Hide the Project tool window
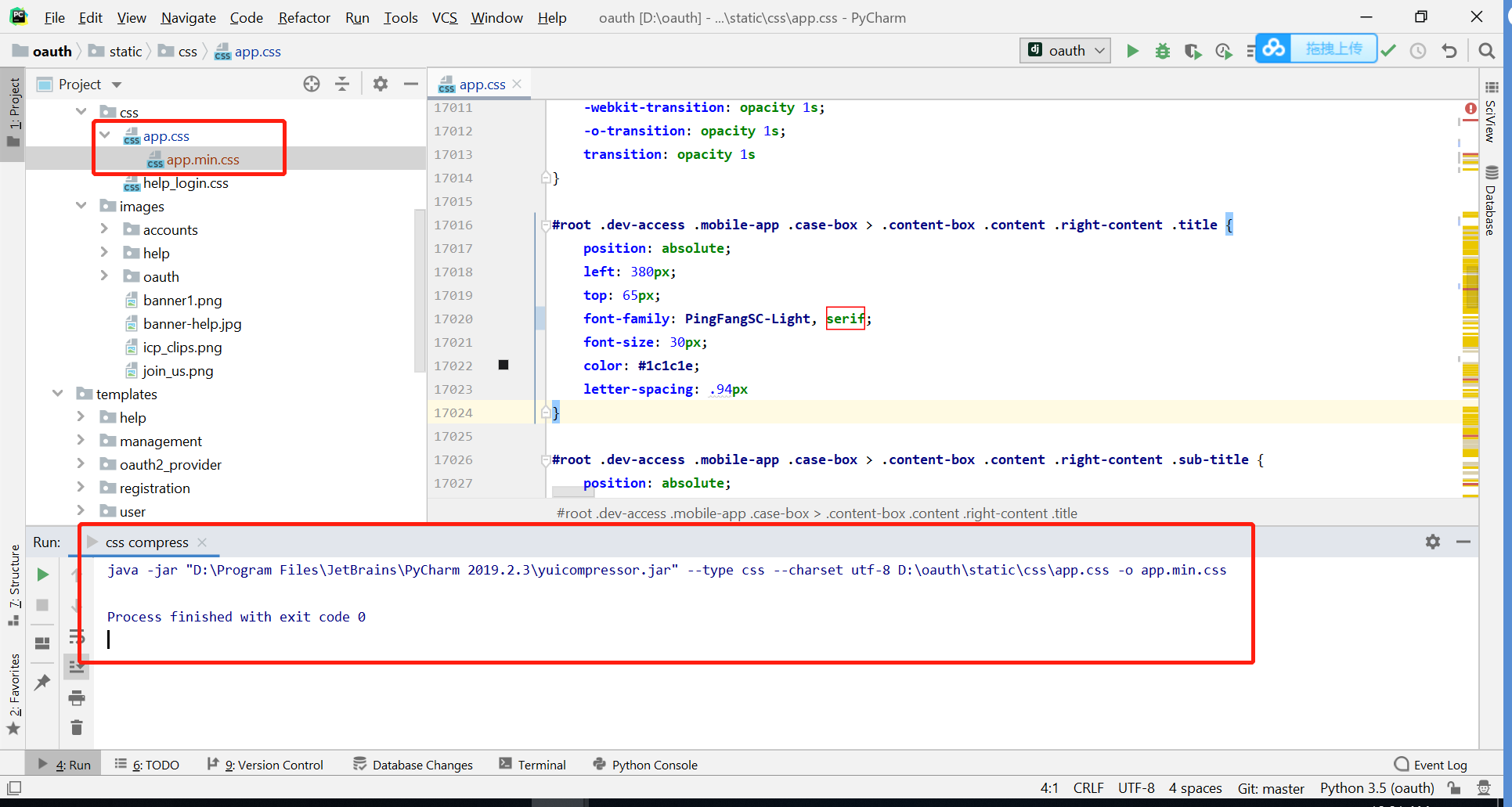 pyautogui.click(x=410, y=84)
